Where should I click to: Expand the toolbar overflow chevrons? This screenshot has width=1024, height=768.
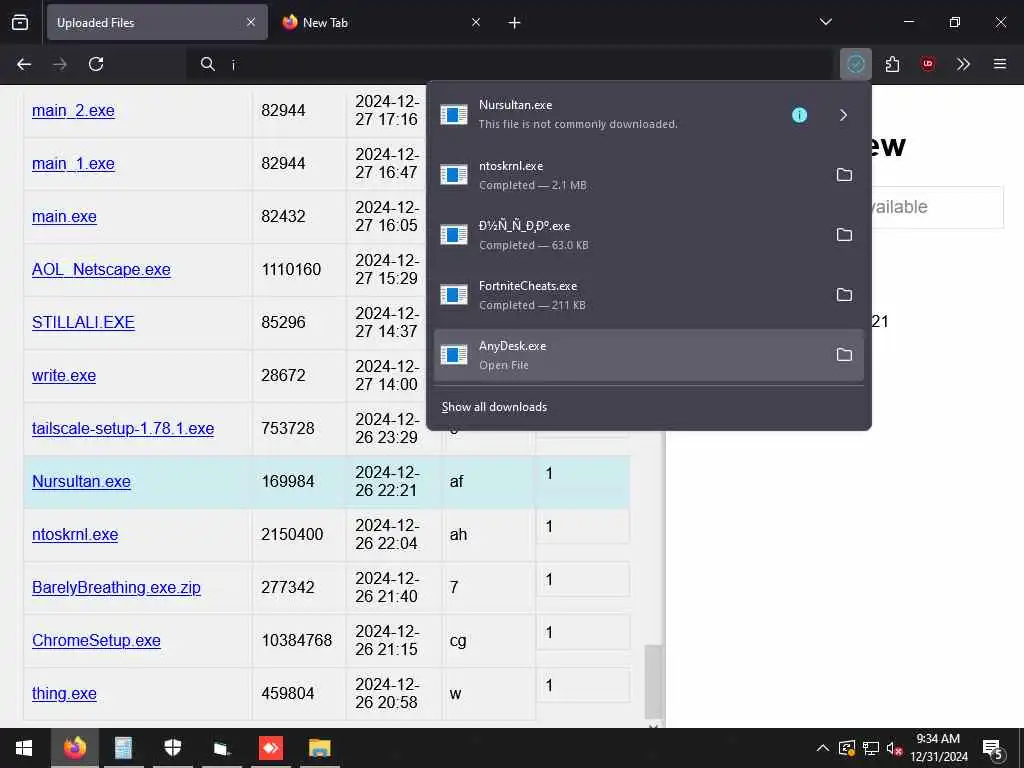click(x=963, y=64)
